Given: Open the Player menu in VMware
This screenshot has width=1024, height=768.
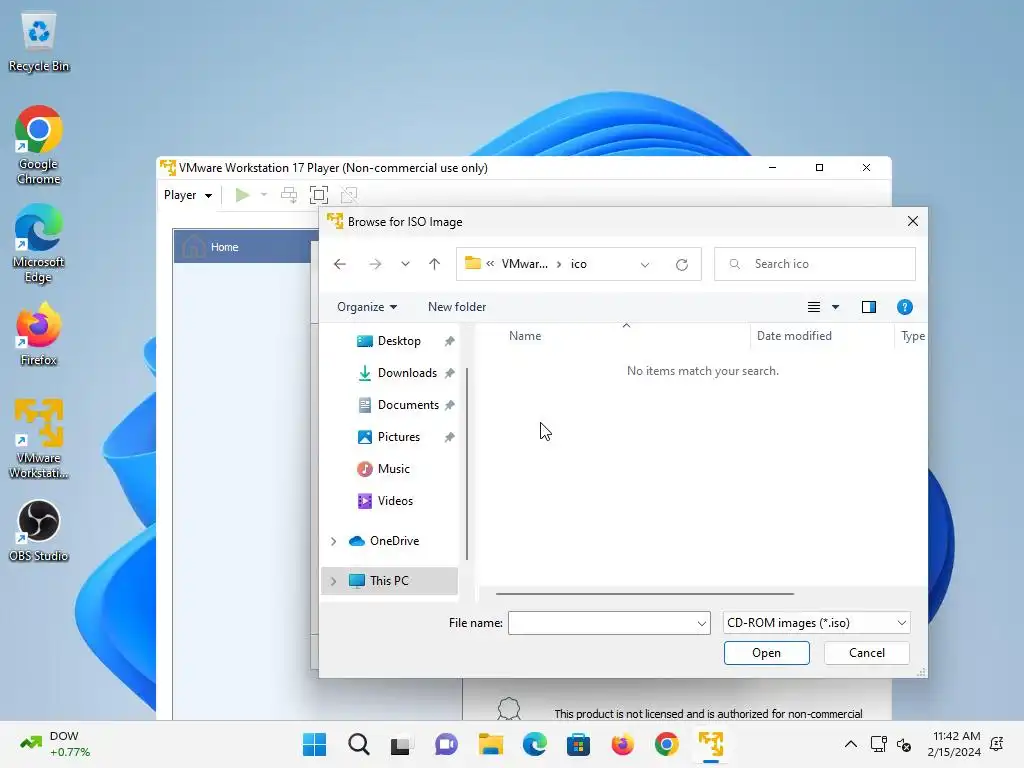Looking at the screenshot, I should (x=187, y=195).
